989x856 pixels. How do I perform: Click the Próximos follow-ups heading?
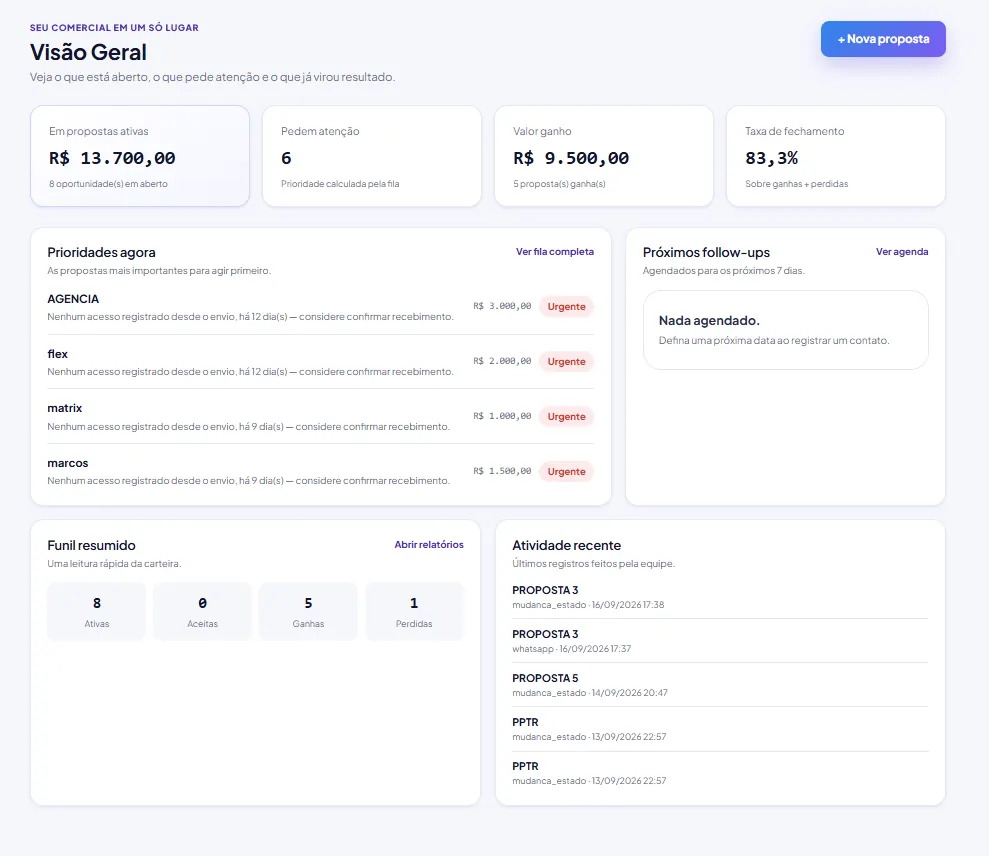click(x=706, y=252)
